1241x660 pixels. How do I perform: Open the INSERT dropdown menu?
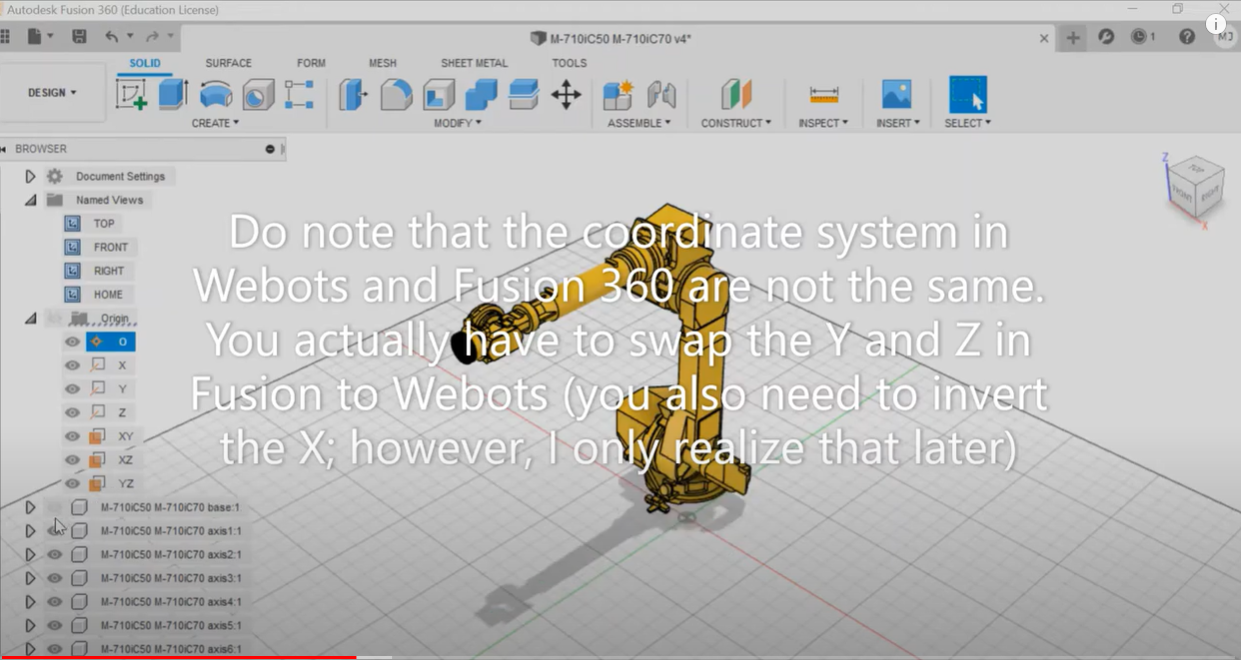[898, 123]
